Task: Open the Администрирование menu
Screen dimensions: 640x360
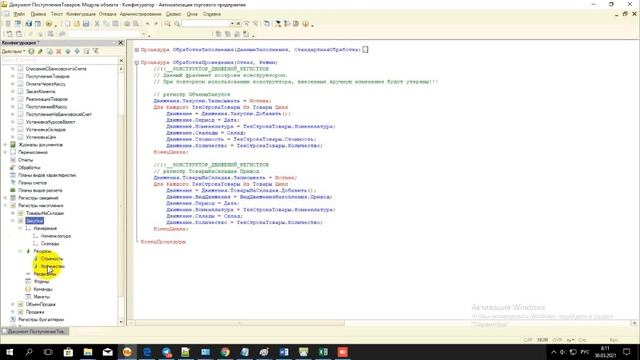Action: [140, 14]
